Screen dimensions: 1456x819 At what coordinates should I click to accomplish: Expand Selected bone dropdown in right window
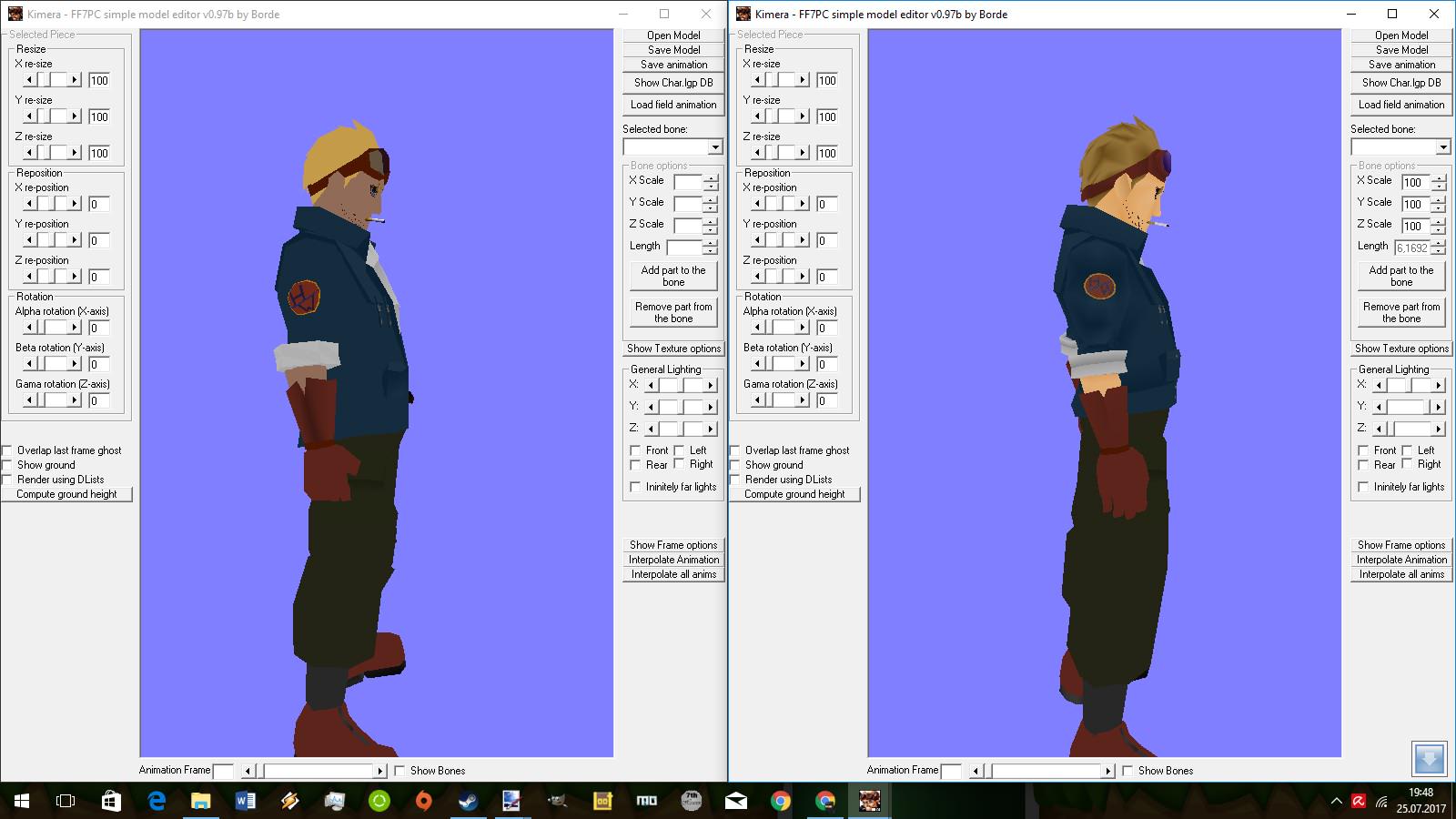coord(1443,147)
